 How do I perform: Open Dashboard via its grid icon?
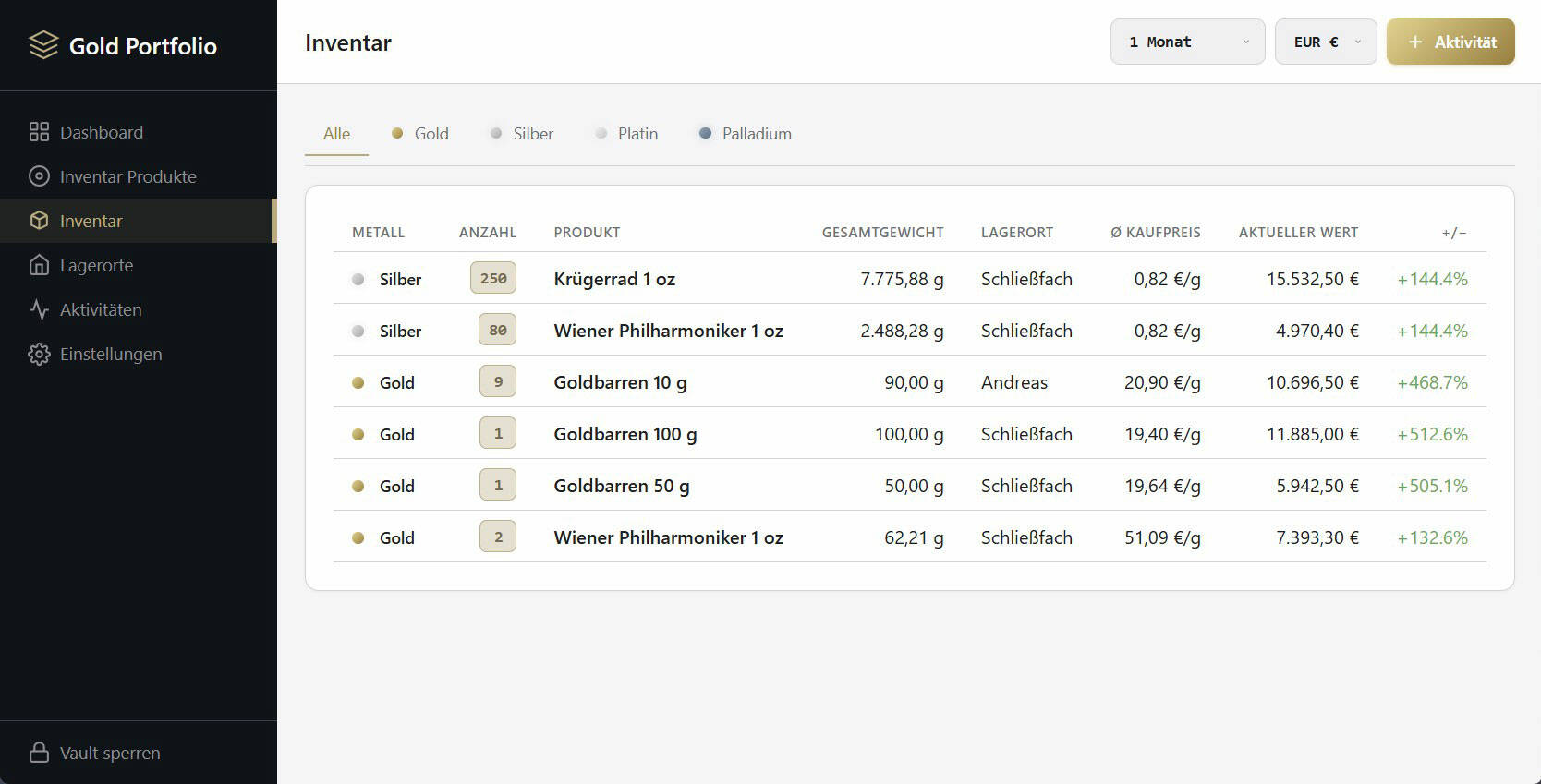point(39,132)
